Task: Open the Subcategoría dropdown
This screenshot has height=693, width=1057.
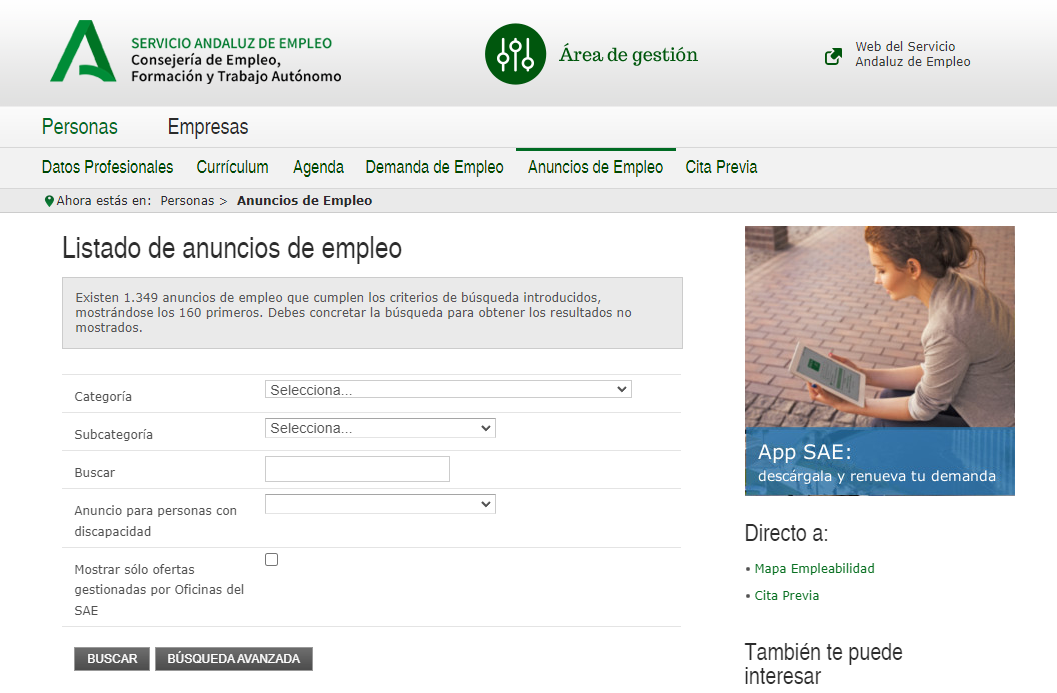Action: 380,427
